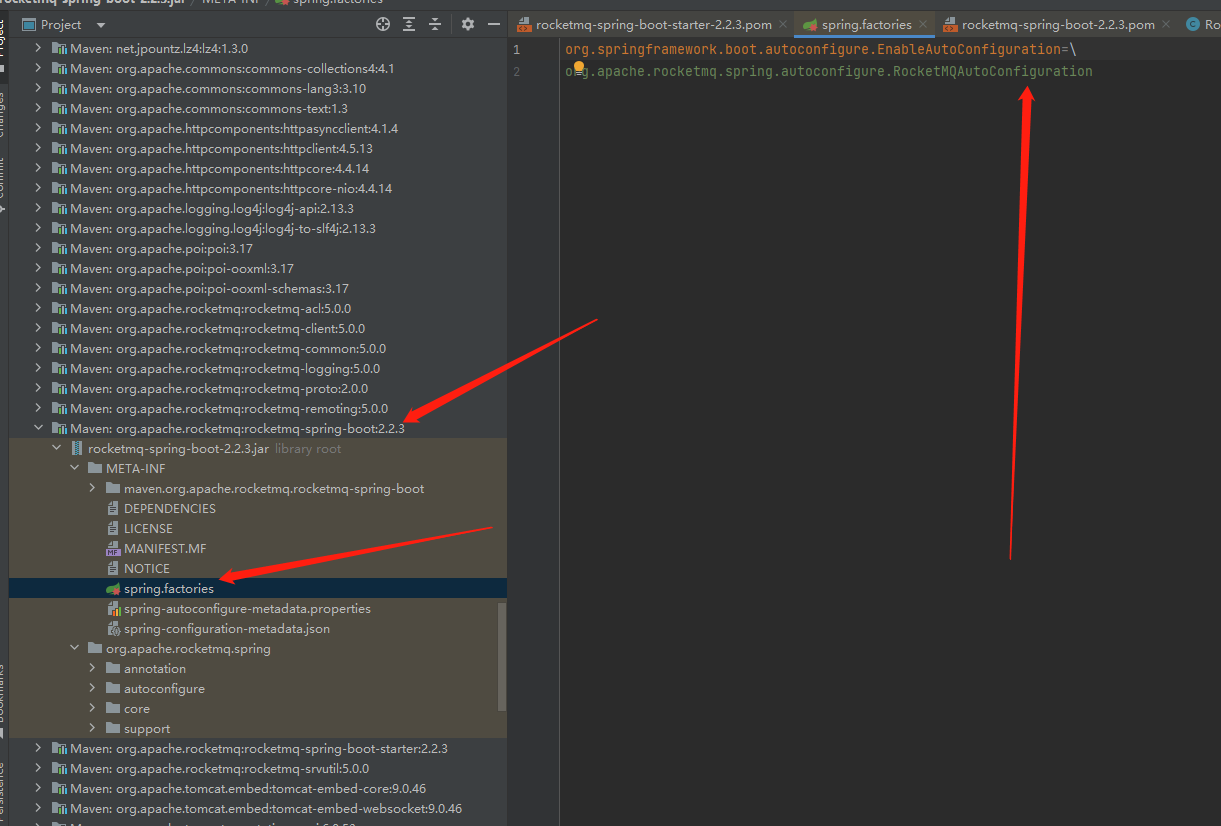
Task: Select Maven log4j-to-slf4j:2.13.3 library row
Action: click(x=258, y=228)
